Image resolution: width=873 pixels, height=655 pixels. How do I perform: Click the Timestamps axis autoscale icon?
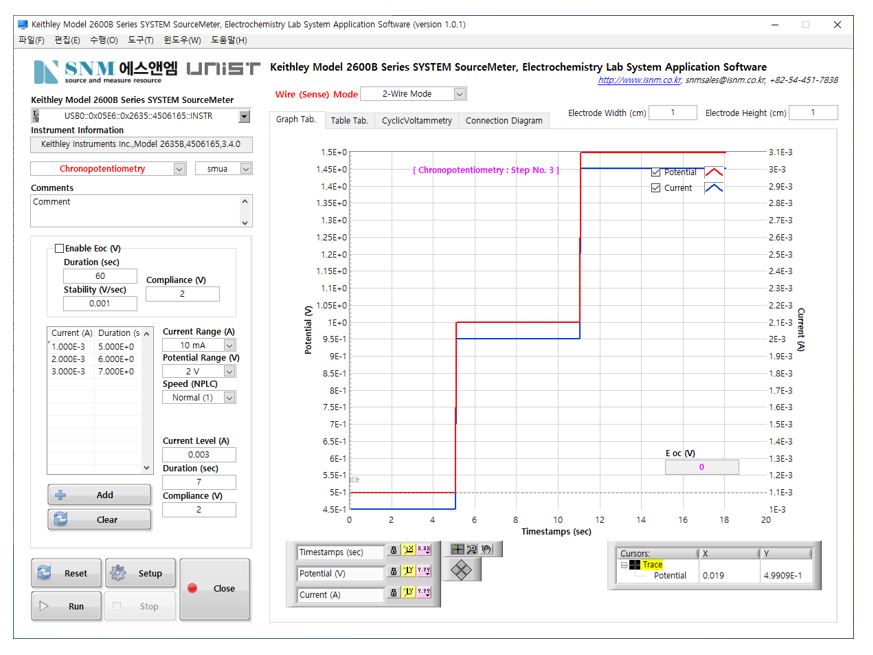(408, 551)
